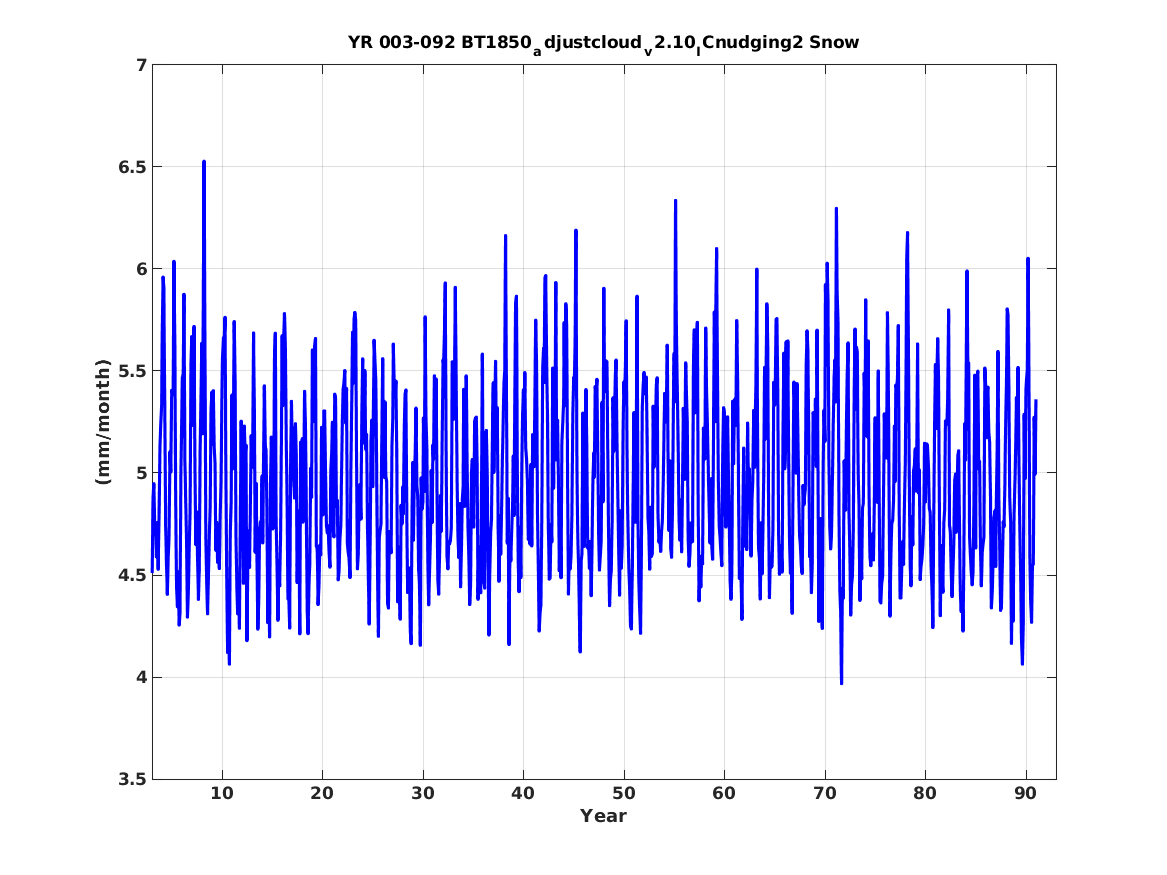
Task: Click the x-axis tick label '30'
Action: [x=423, y=793]
